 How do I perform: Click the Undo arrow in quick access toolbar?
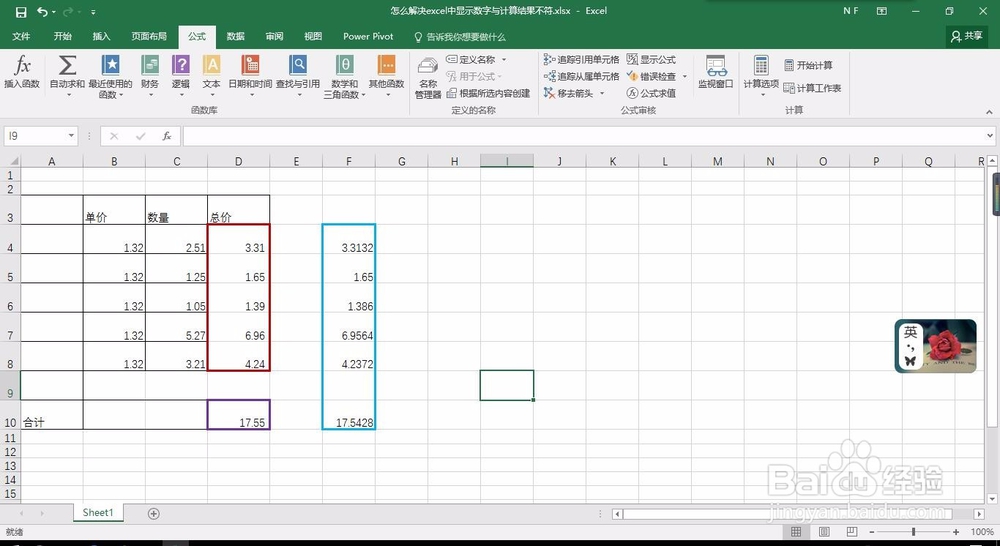pyautogui.click(x=42, y=11)
